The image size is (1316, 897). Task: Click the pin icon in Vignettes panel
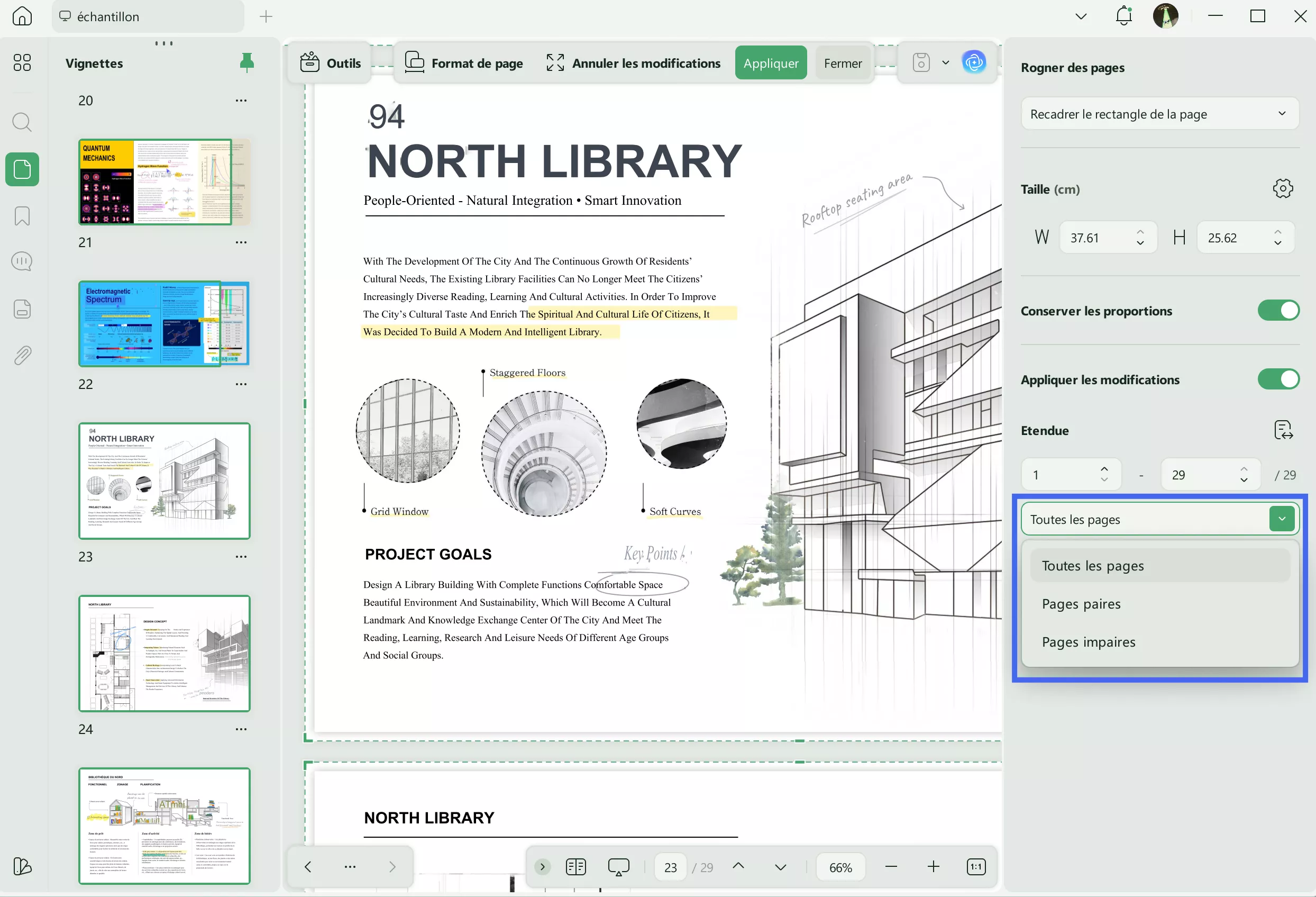(x=246, y=62)
